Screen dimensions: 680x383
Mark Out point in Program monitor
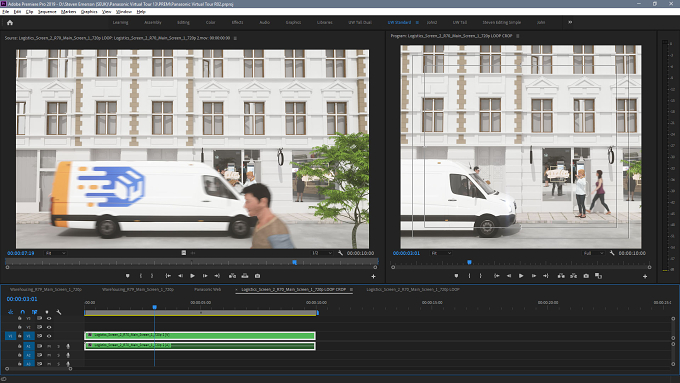(x=481, y=276)
